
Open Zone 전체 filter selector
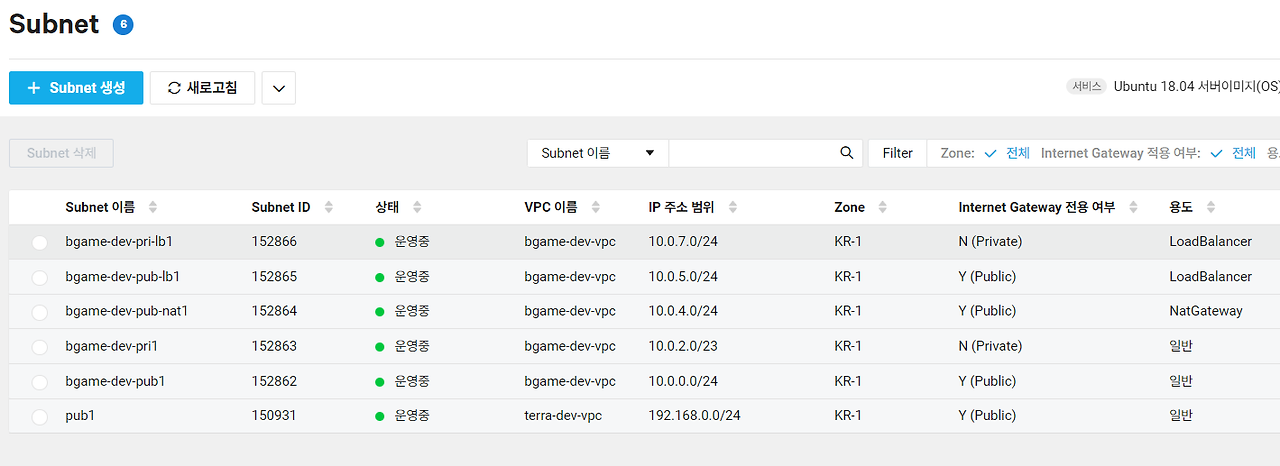point(1007,153)
